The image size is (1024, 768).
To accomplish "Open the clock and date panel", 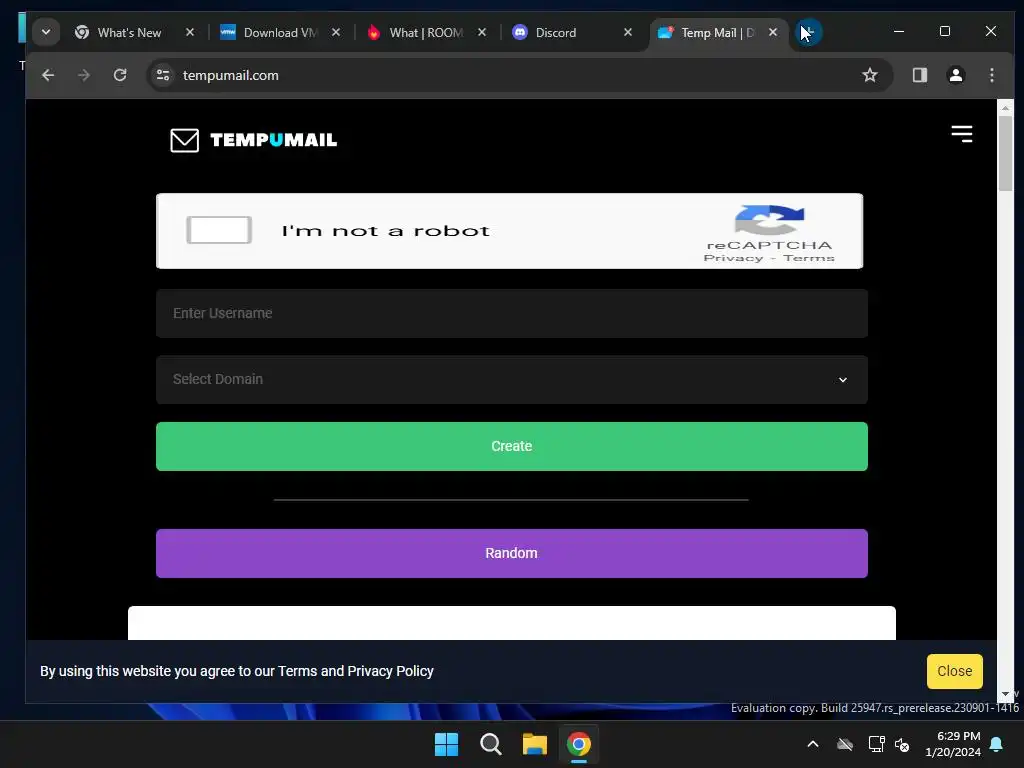I will (953, 744).
